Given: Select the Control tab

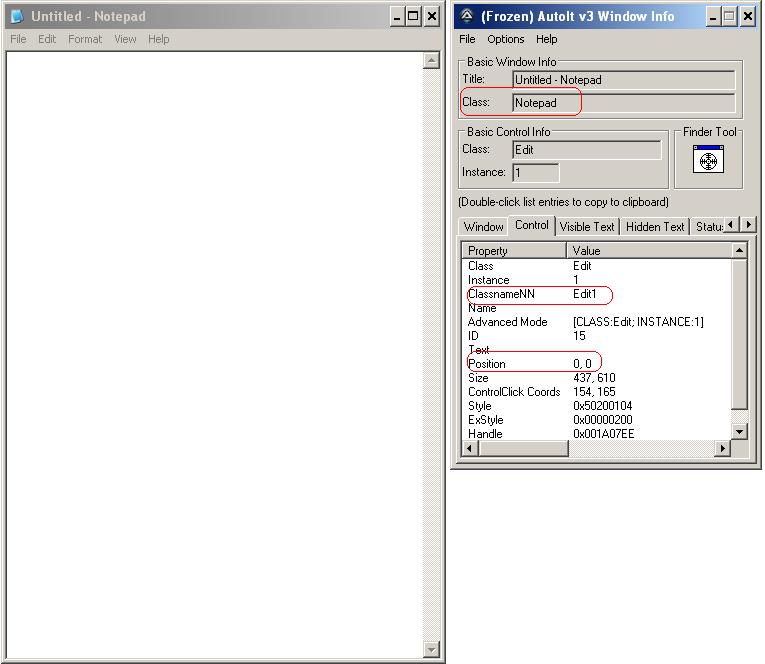Looking at the screenshot, I should click(532, 225).
